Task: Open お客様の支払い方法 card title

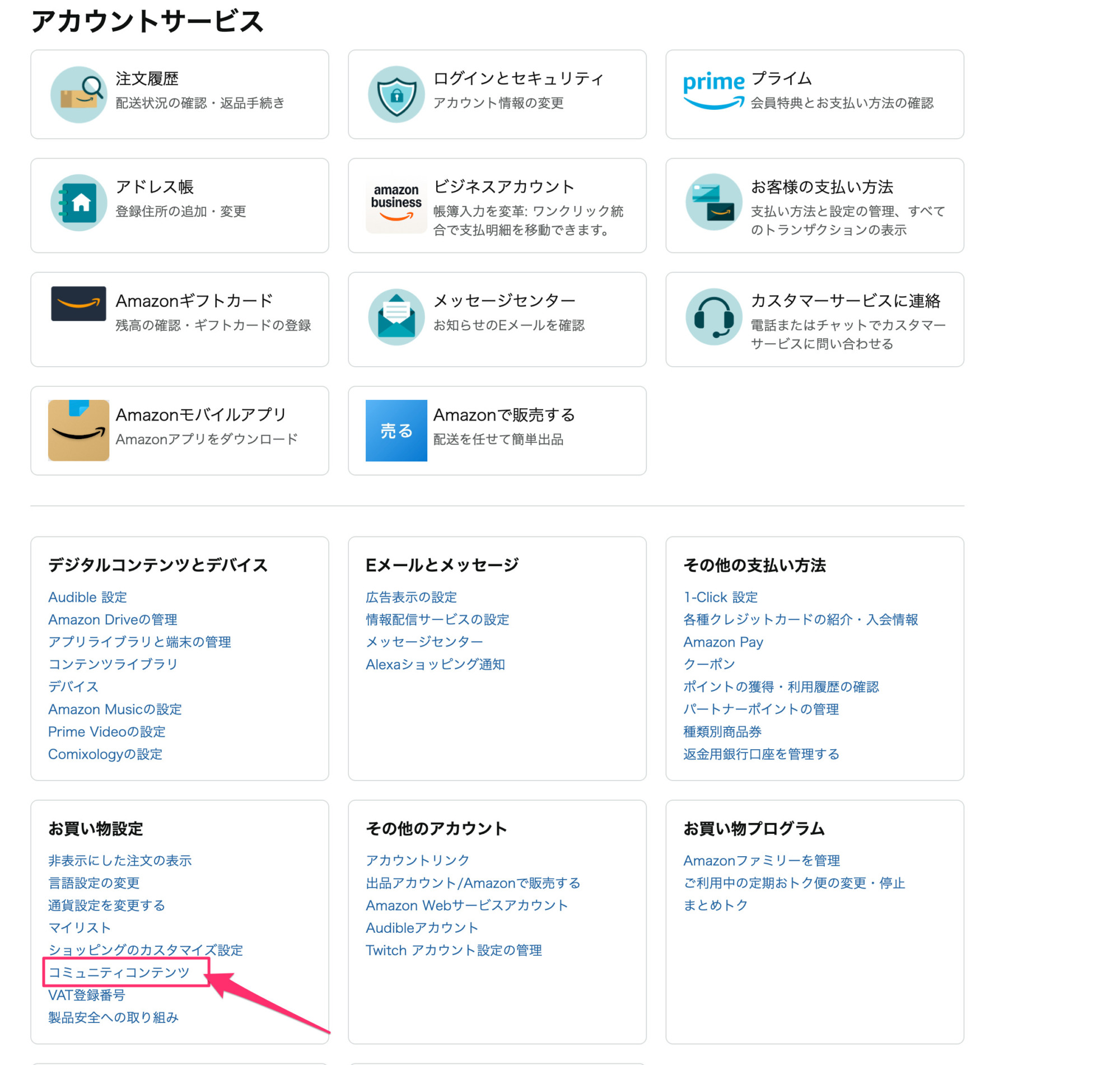Action: (x=822, y=187)
